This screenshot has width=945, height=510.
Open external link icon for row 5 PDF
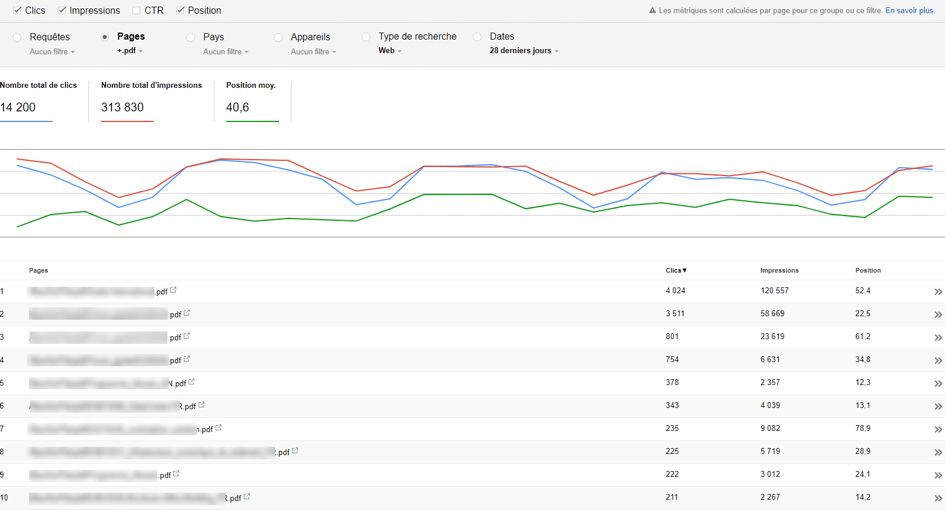[191, 382]
